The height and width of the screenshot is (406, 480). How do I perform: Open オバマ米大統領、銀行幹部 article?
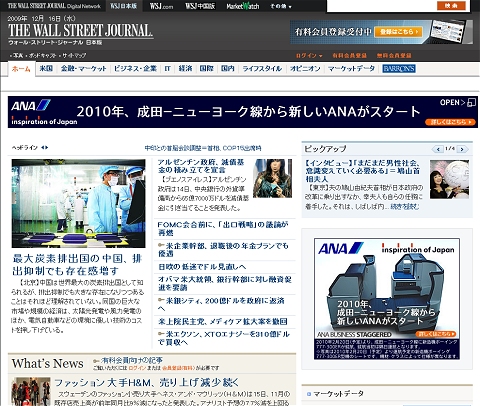pos(225,283)
